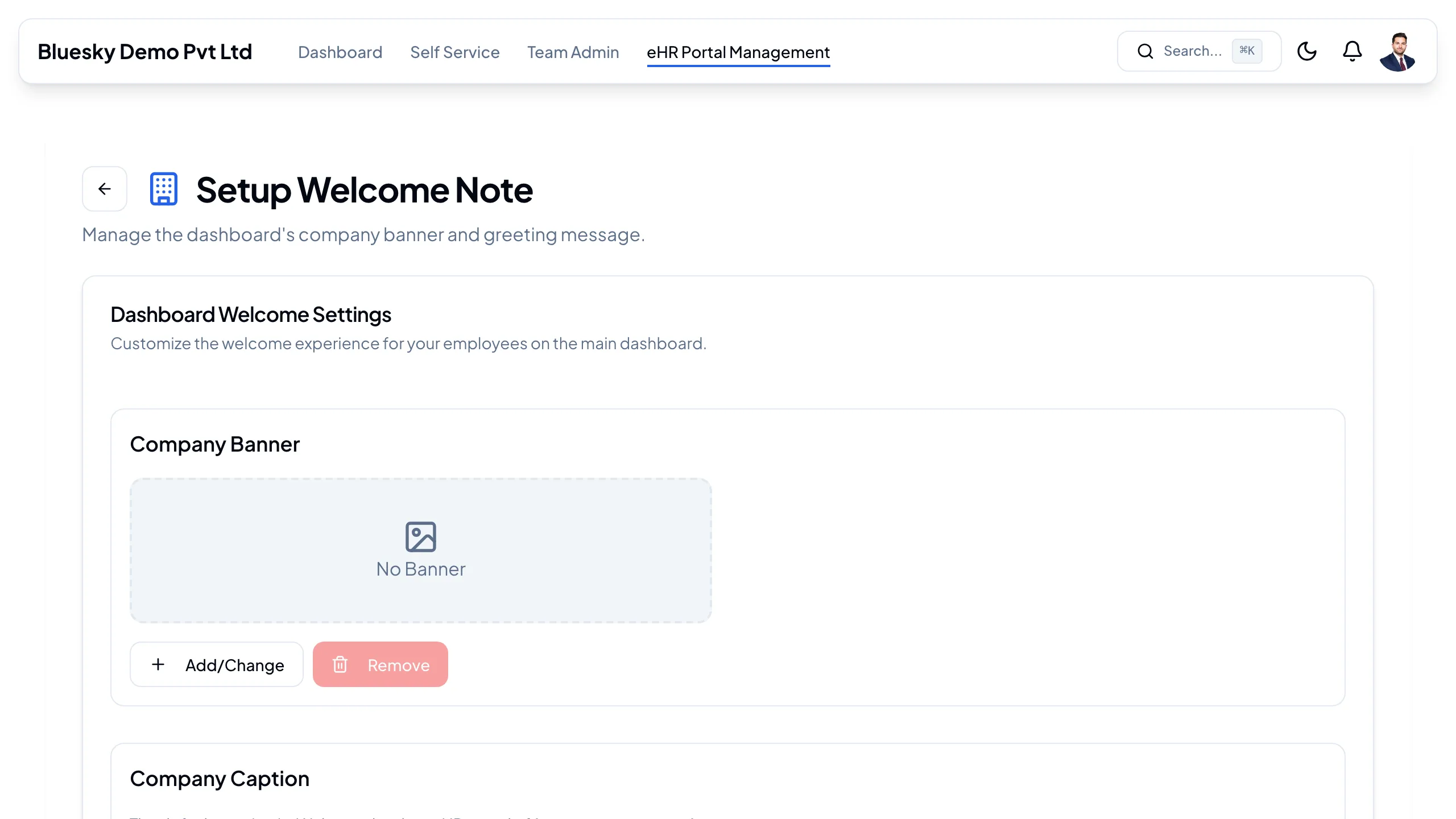Click the Remove banner button
Viewport: 1456px width, 819px height.
coord(380,664)
